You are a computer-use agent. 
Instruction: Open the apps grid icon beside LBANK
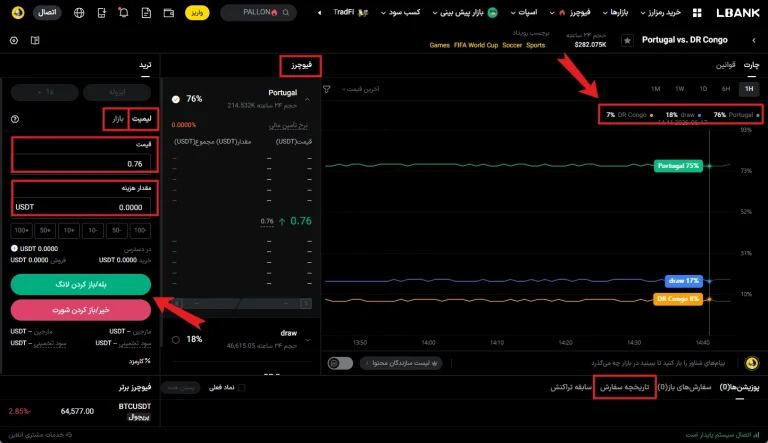click(697, 13)
